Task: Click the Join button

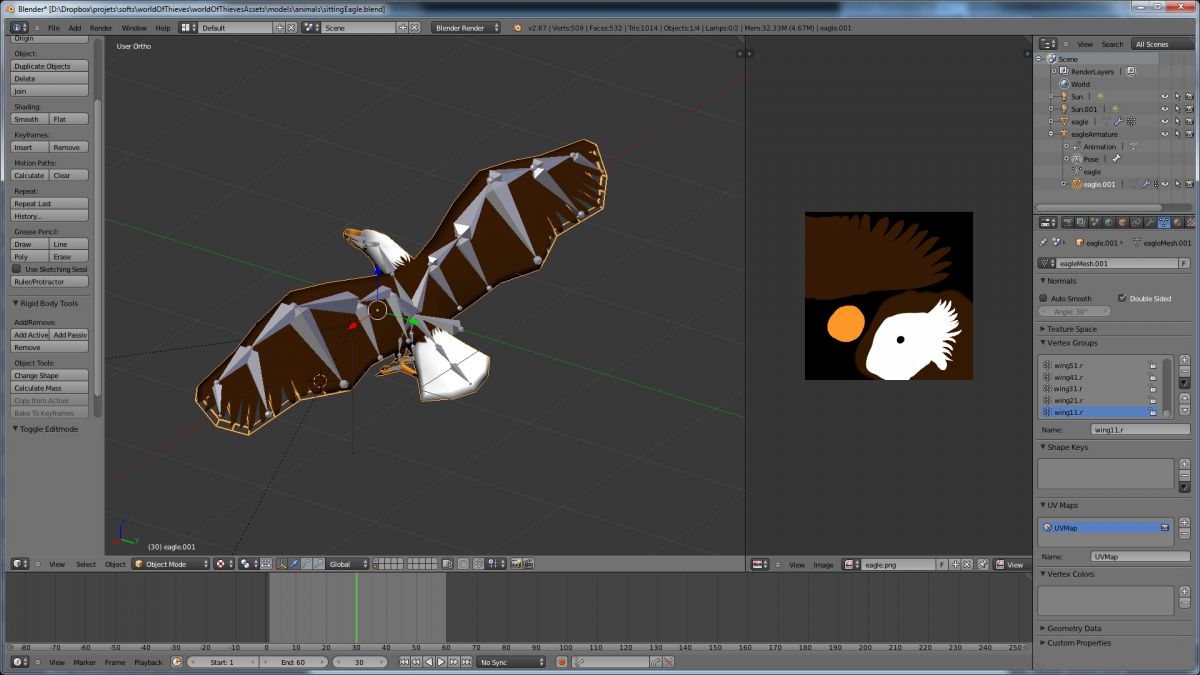Action: point(50,91)
